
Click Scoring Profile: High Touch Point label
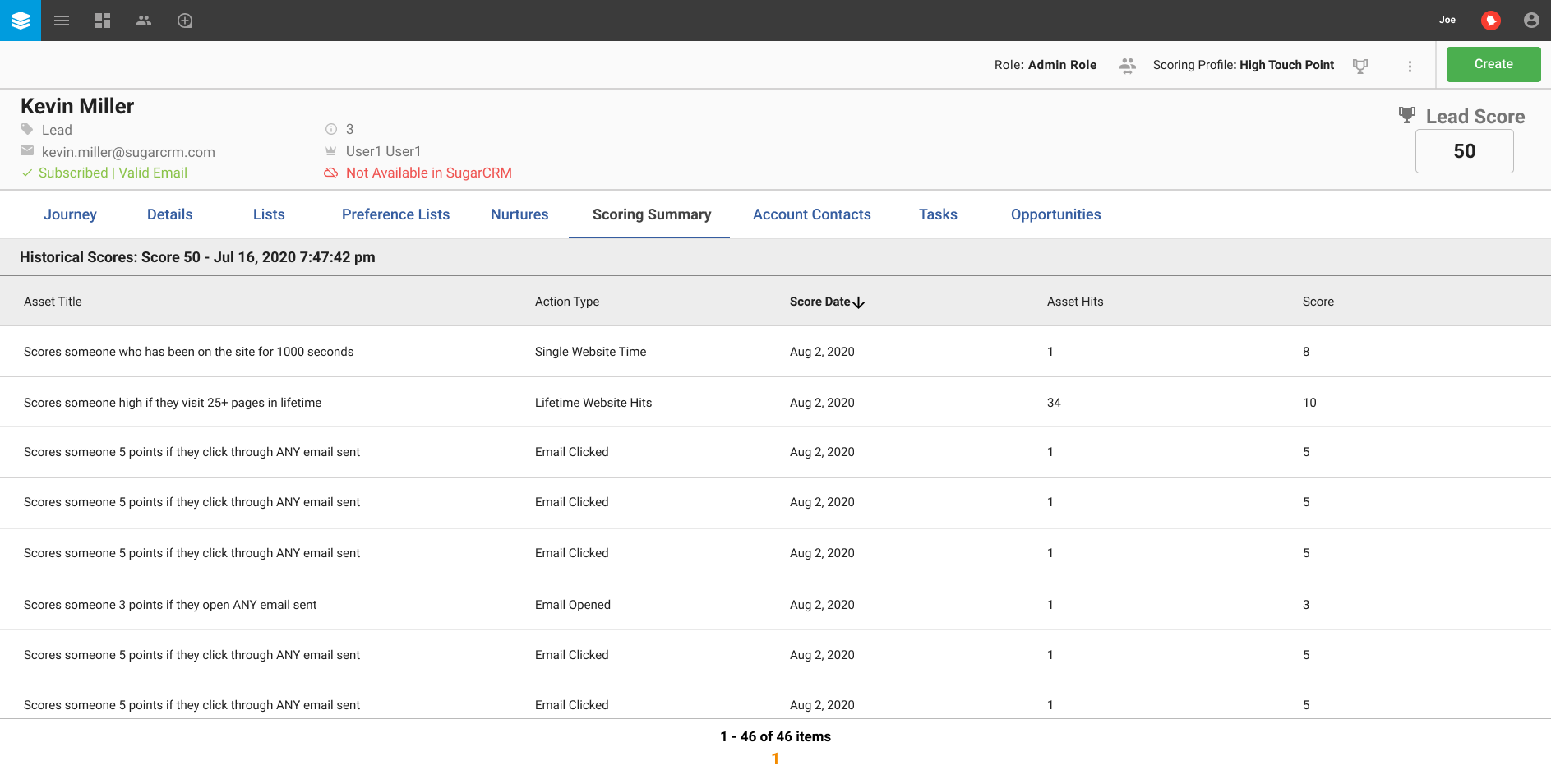tap(1244, 65)
